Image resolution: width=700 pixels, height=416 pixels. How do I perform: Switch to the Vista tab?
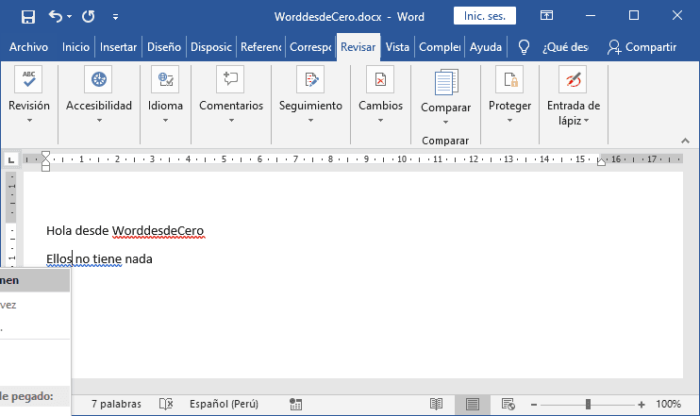pyautogui.click(x=397, y=47)
